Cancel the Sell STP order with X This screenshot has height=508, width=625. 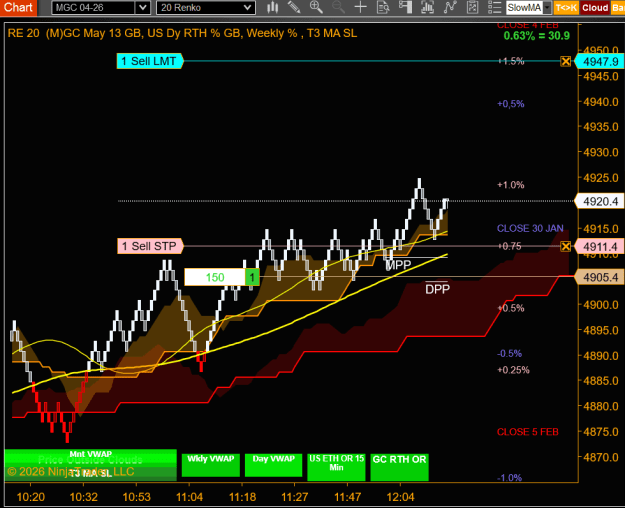click(566, 246)
